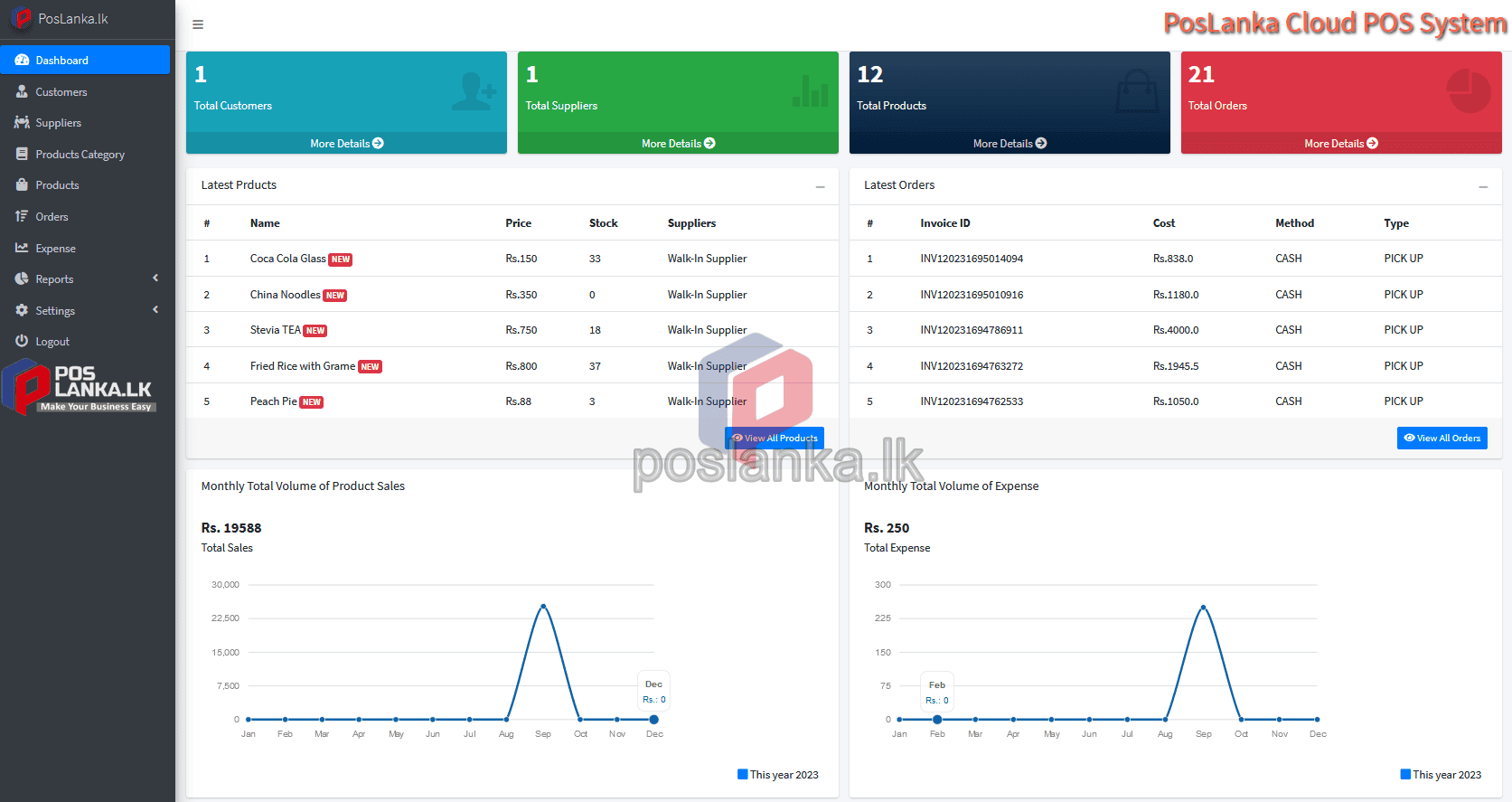
Task: Select Logout in the sidebar
Action: coord(85,341)
